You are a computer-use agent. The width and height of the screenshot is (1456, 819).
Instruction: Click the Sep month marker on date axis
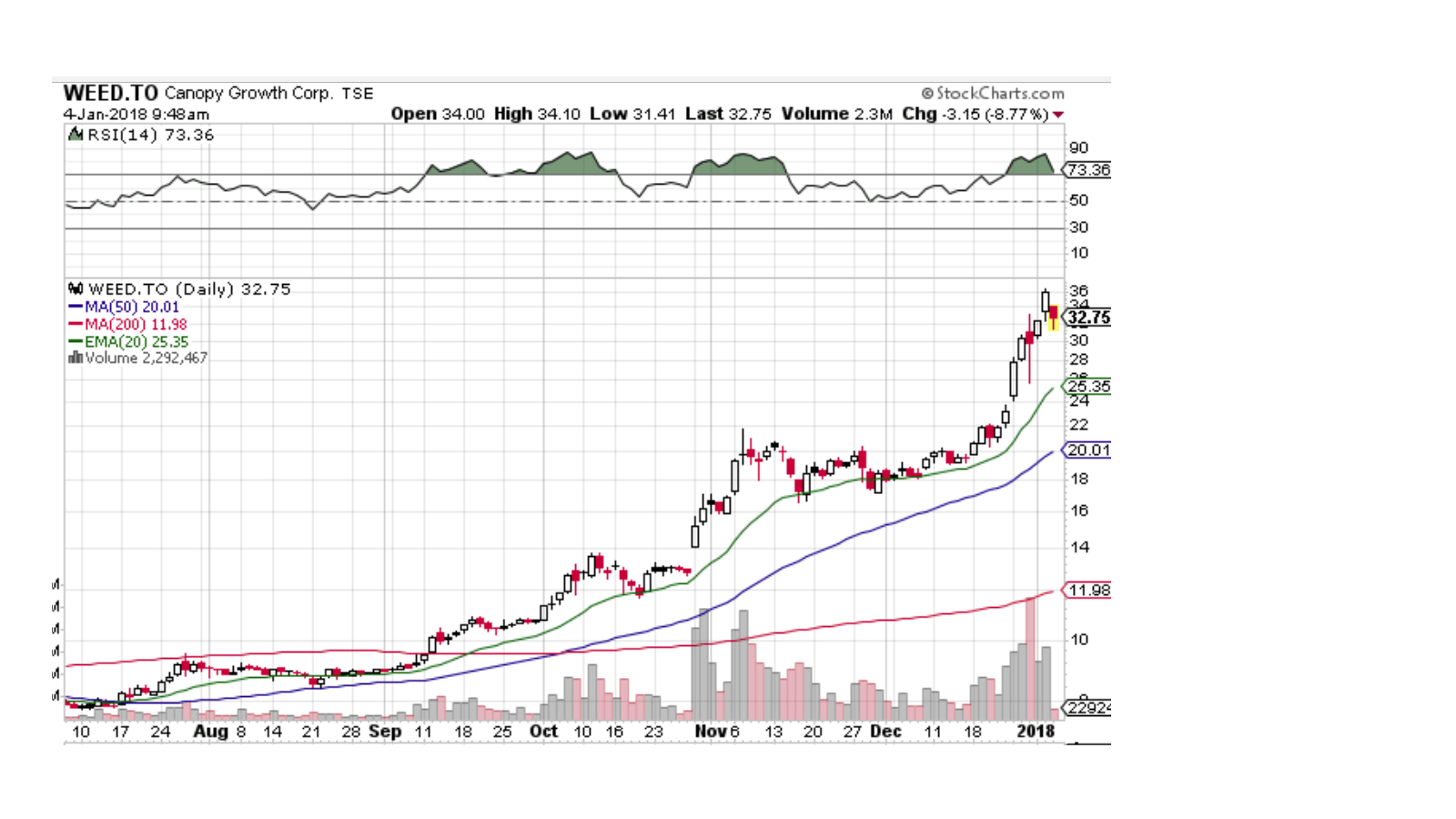pos(385,732)
